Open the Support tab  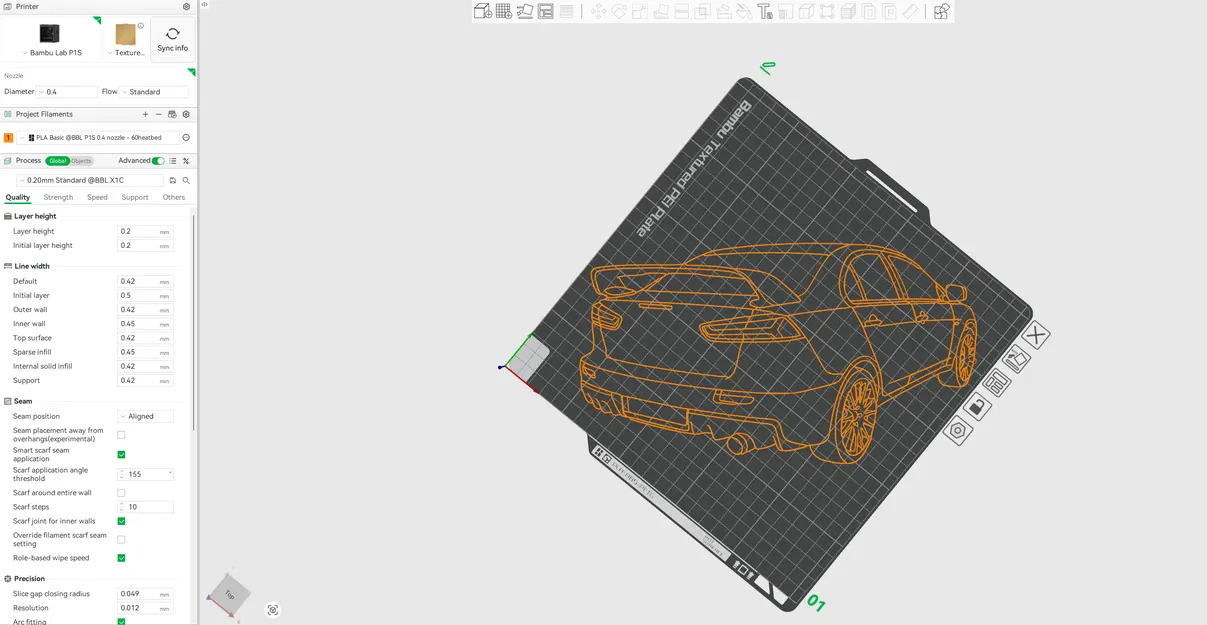tap(135, 197)
